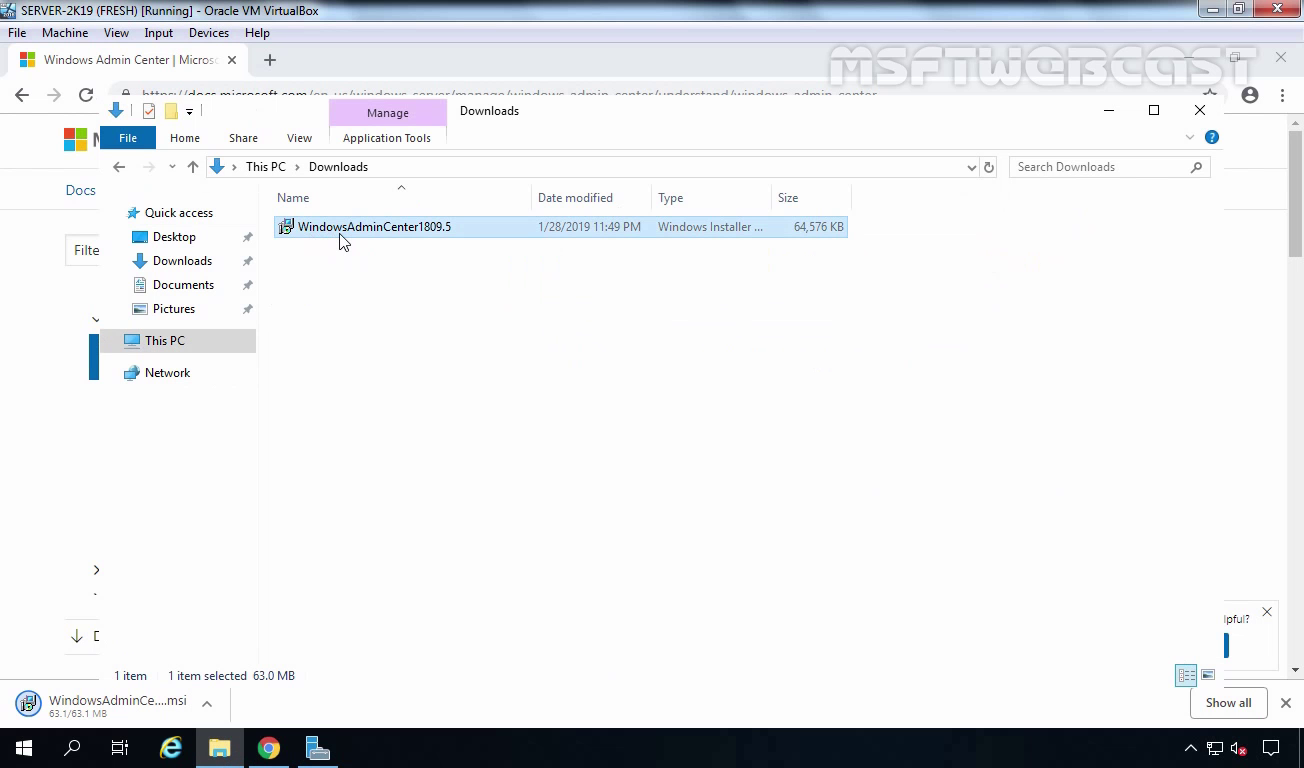Open Chrome profile account icon
The height and width of the screenshot is (768, 1304).
point(1250,95)
